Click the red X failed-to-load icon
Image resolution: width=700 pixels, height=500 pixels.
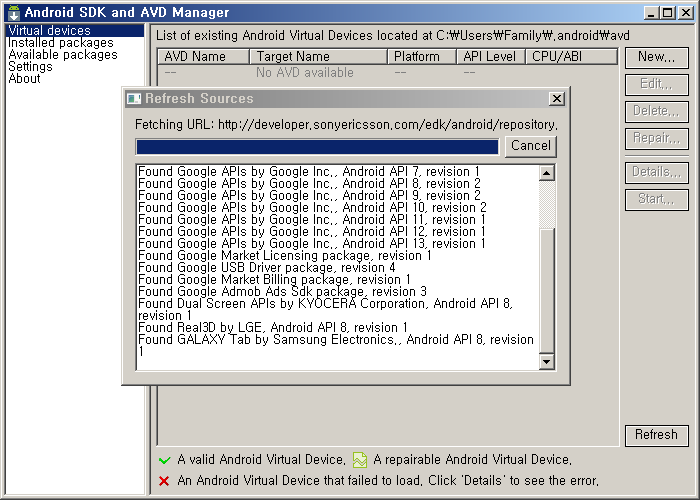click(164, 481)
